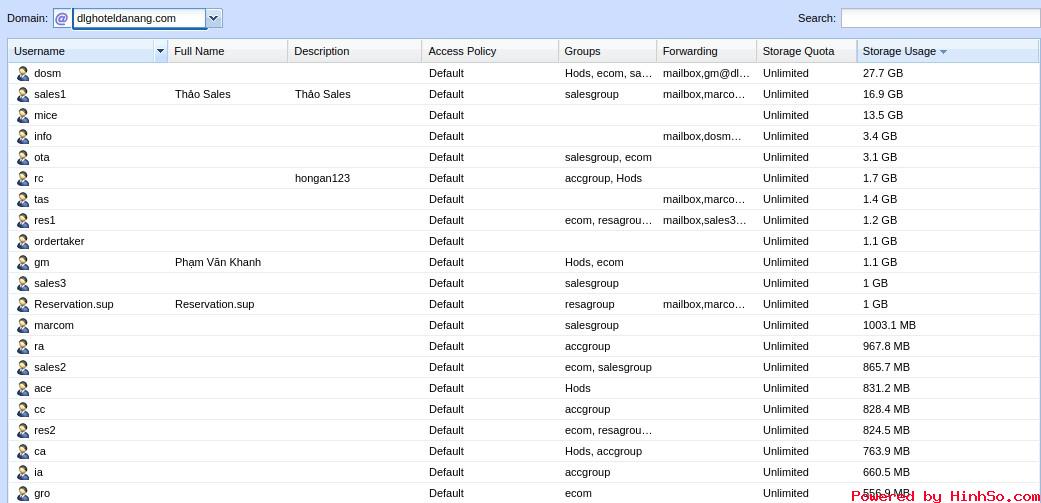
Task: Focus the Search input field
Action: pos(940,19)
